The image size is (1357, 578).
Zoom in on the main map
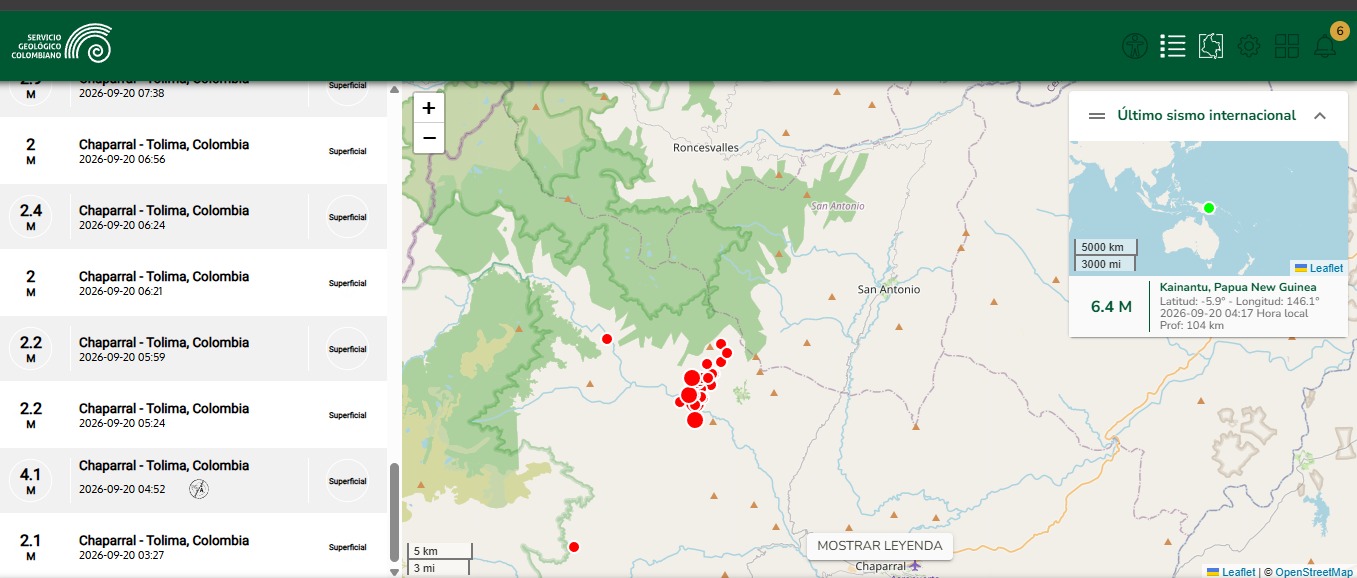(429, 108)
